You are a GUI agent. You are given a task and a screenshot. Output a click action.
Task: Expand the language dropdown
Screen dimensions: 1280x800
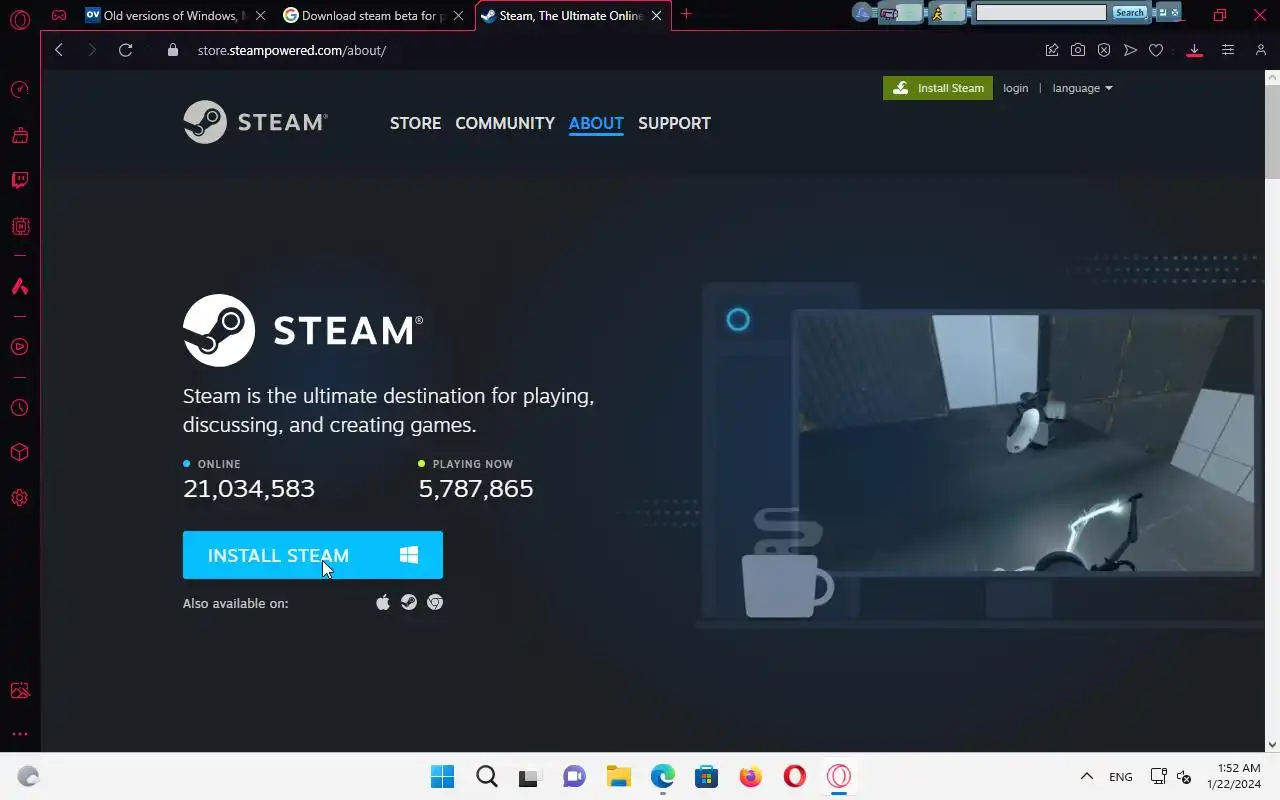[1082, 88]
